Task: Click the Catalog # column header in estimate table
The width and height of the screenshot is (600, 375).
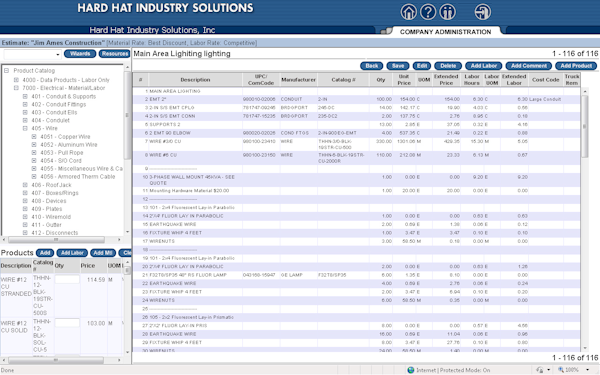Action: coord(343,80)
